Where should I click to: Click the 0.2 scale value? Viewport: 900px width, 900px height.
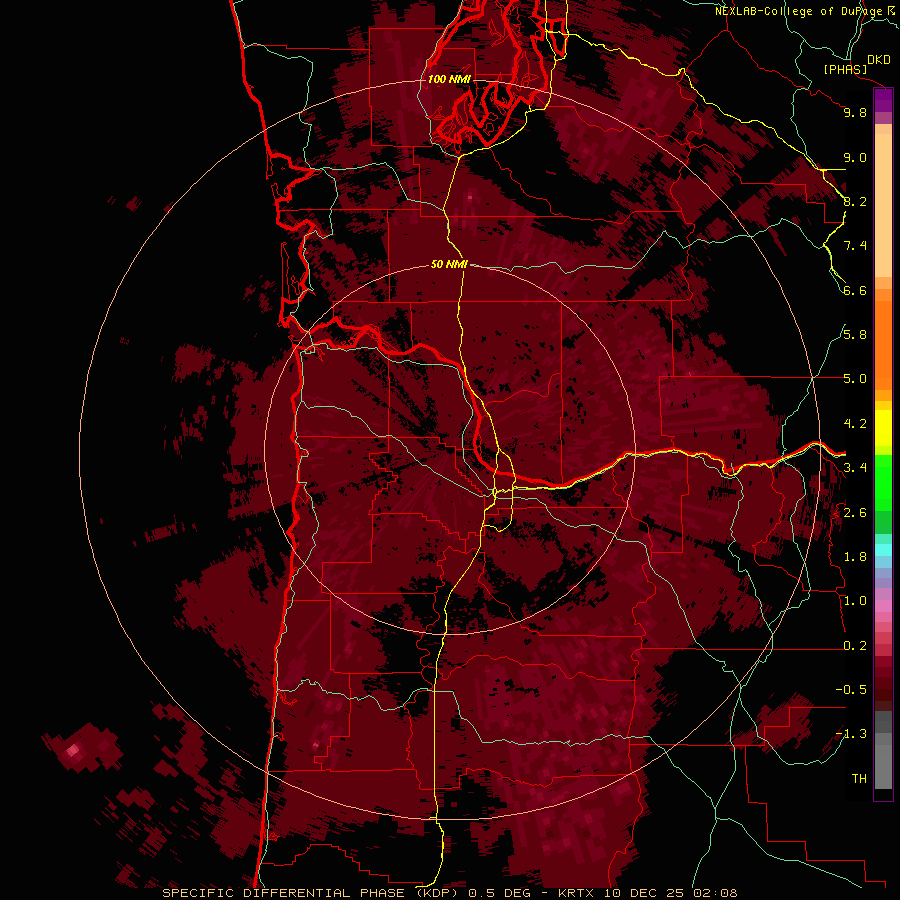pos(855,646)
